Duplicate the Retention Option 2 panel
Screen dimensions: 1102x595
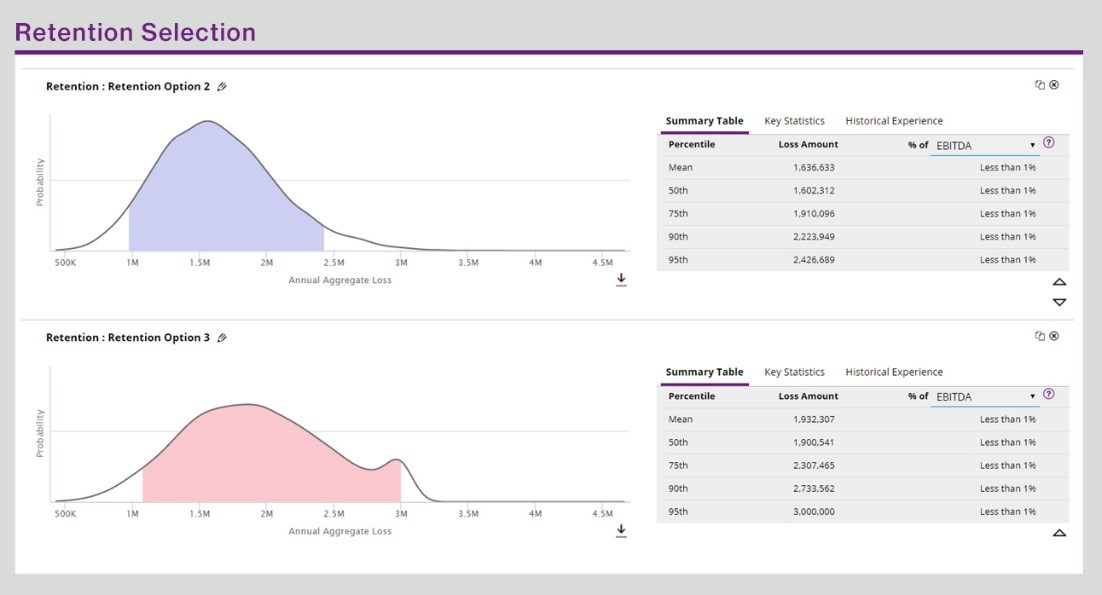click(1040, 85)
